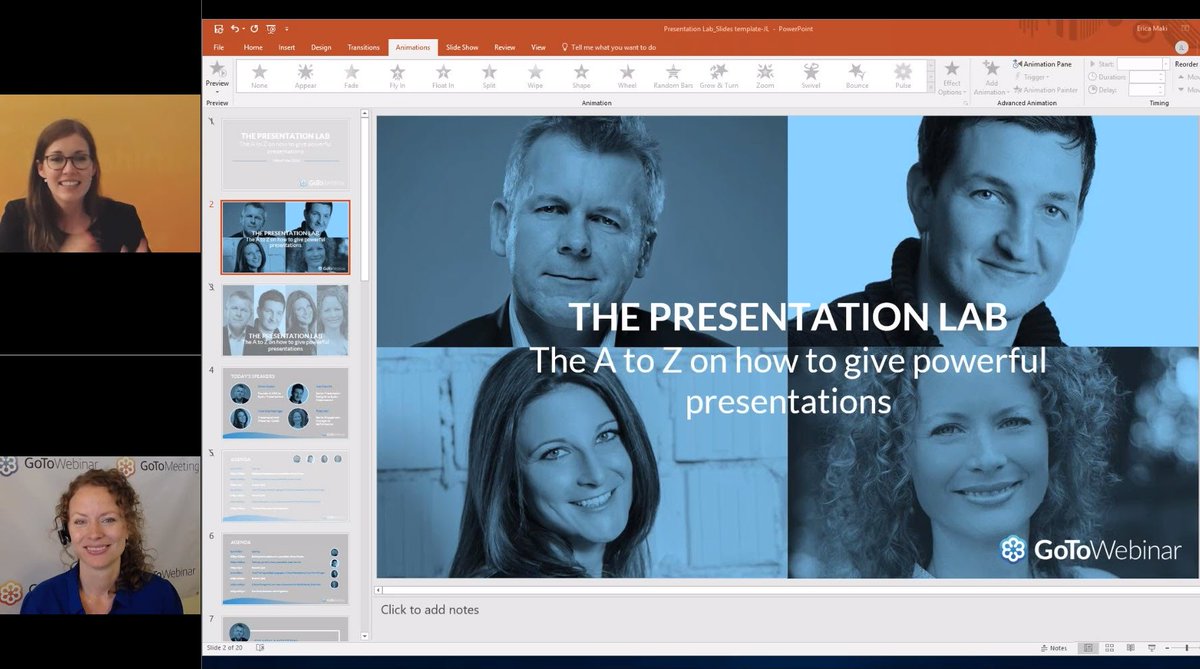Apply the Float In animation effect

pyautogui.click(x=443, y=76)
